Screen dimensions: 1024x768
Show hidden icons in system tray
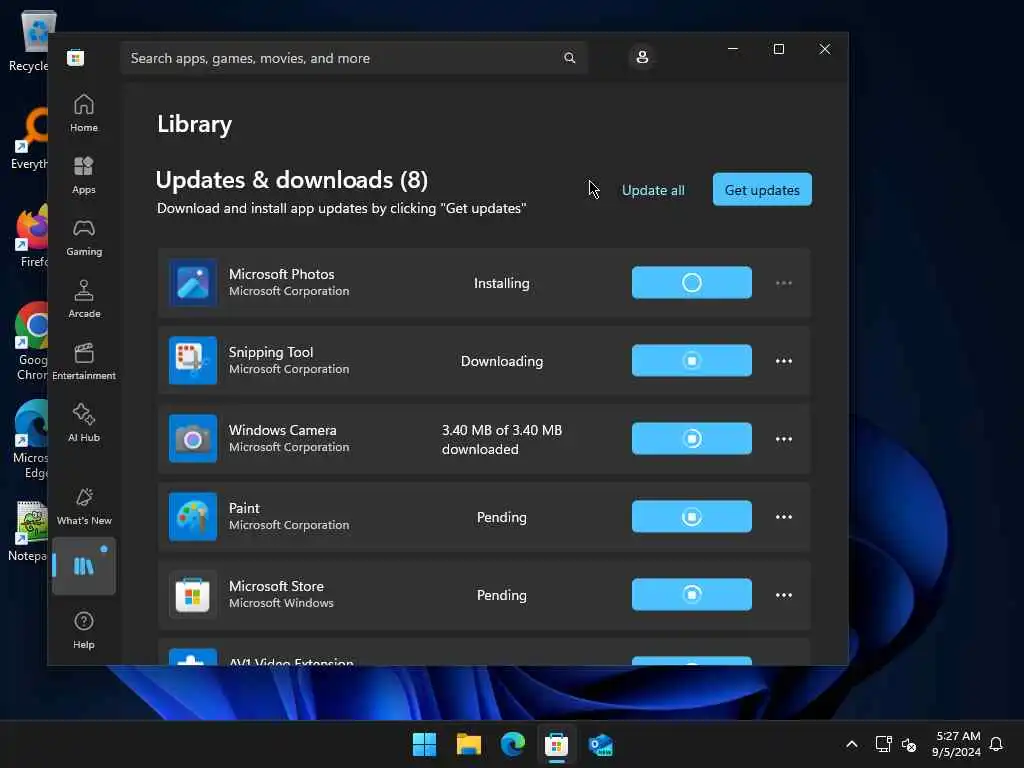tap(852, 744)
